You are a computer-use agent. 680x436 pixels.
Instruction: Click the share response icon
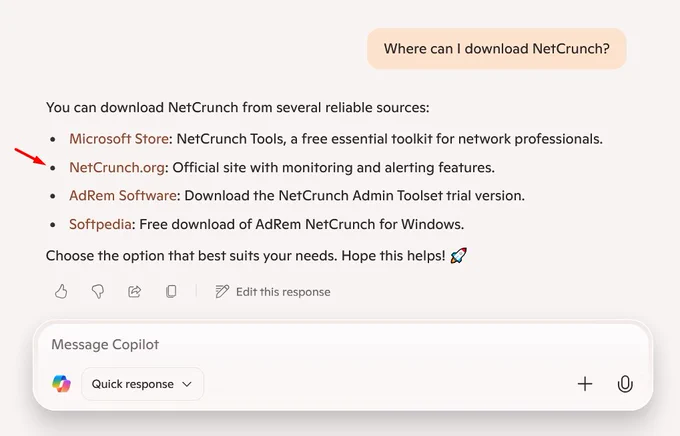point(134,292)
